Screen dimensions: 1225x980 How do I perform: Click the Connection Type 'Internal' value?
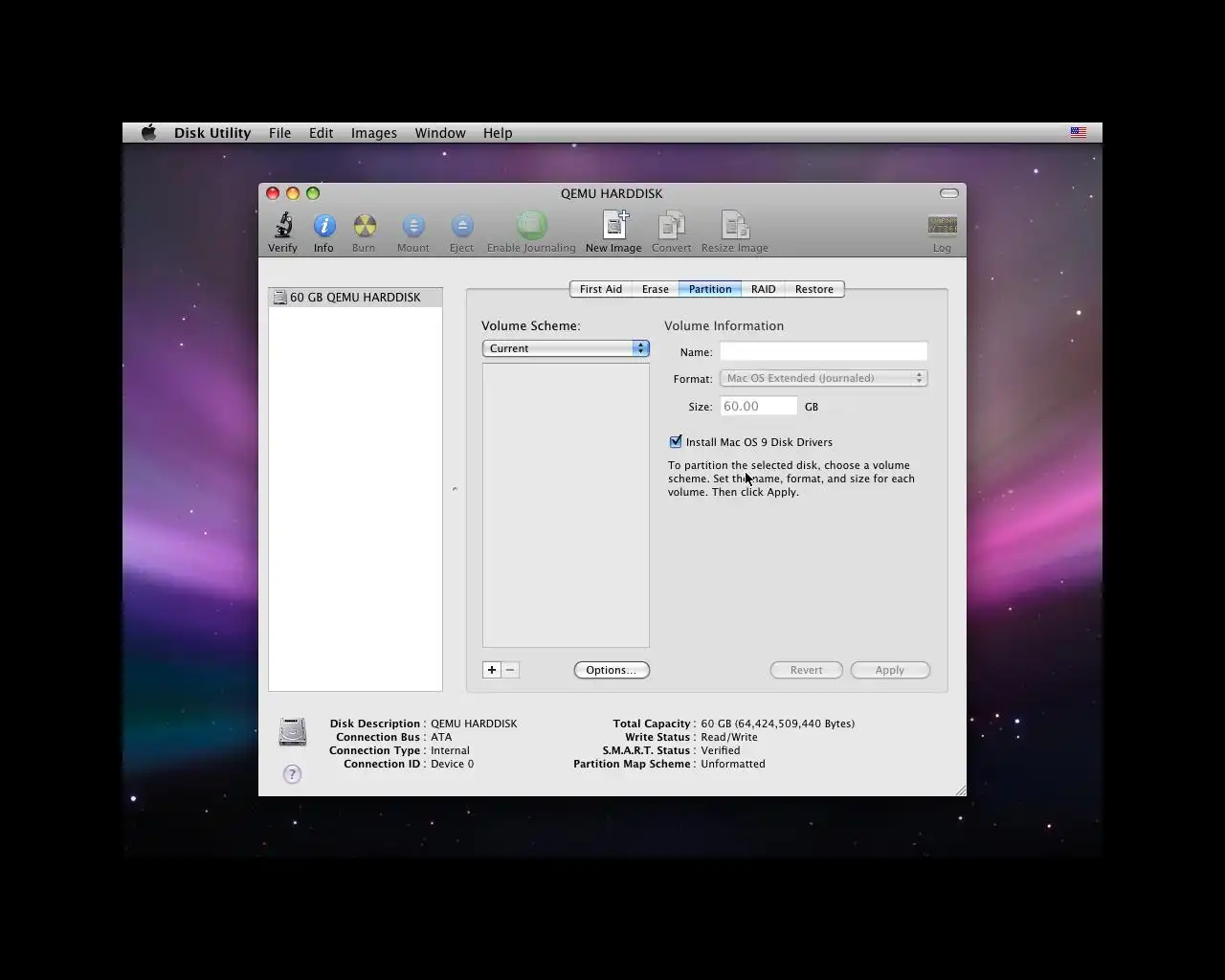click(450, 750)
